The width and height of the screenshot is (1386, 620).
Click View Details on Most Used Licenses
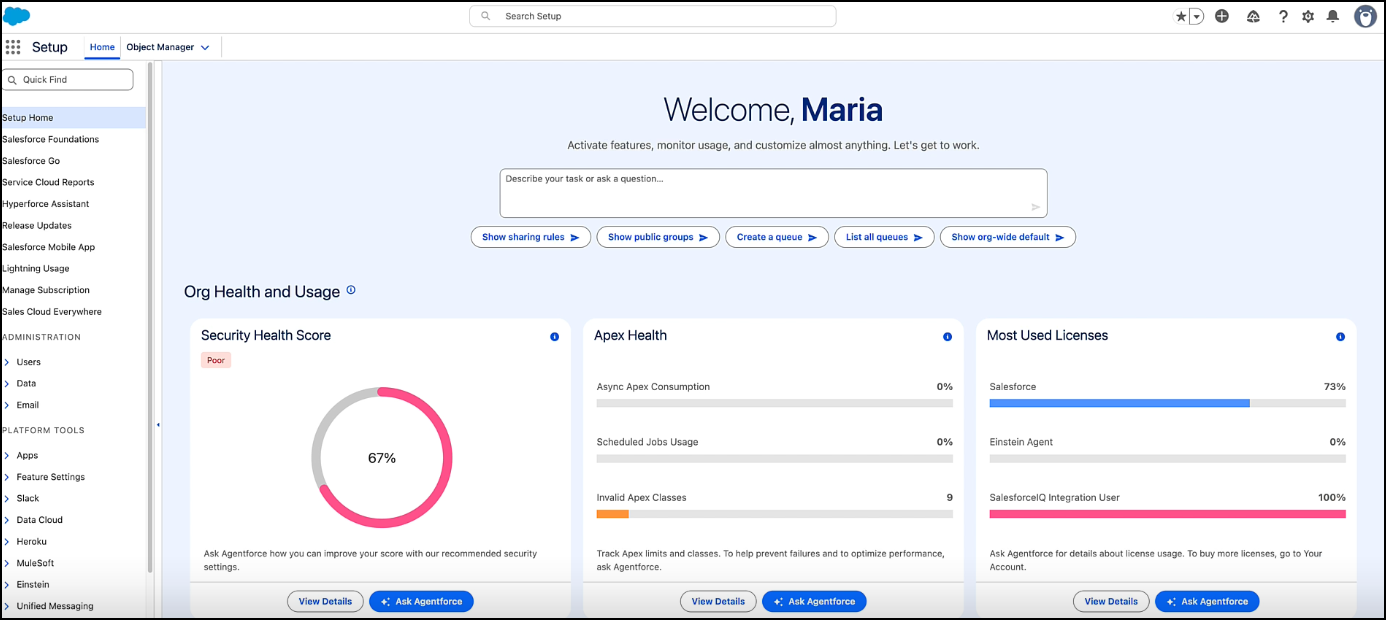click(1111, 601)
